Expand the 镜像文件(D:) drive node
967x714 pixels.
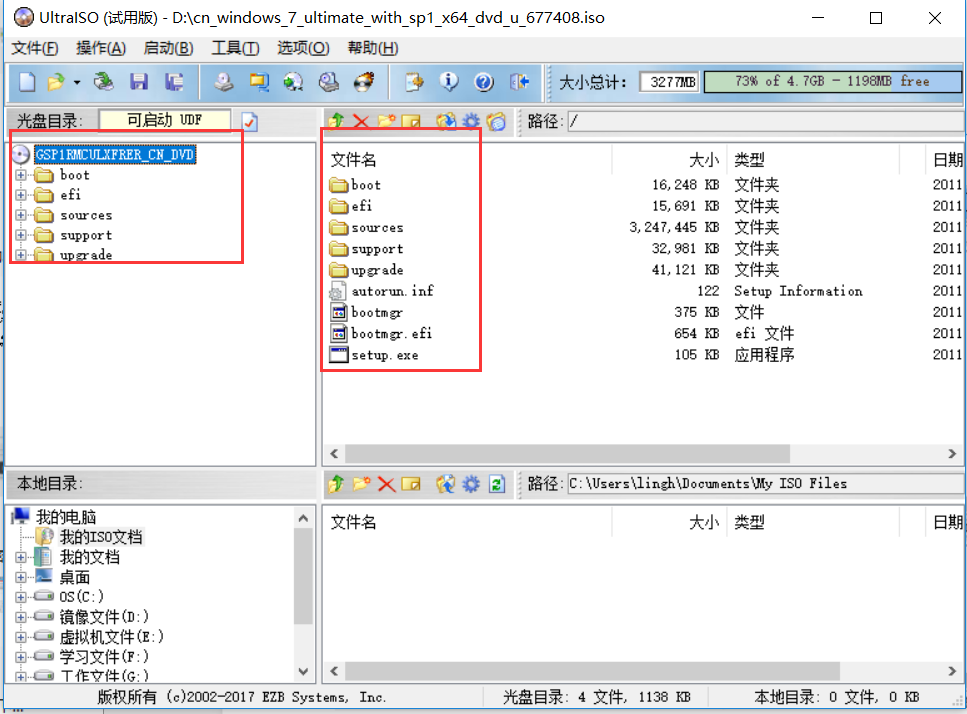[x=21, y=617]
